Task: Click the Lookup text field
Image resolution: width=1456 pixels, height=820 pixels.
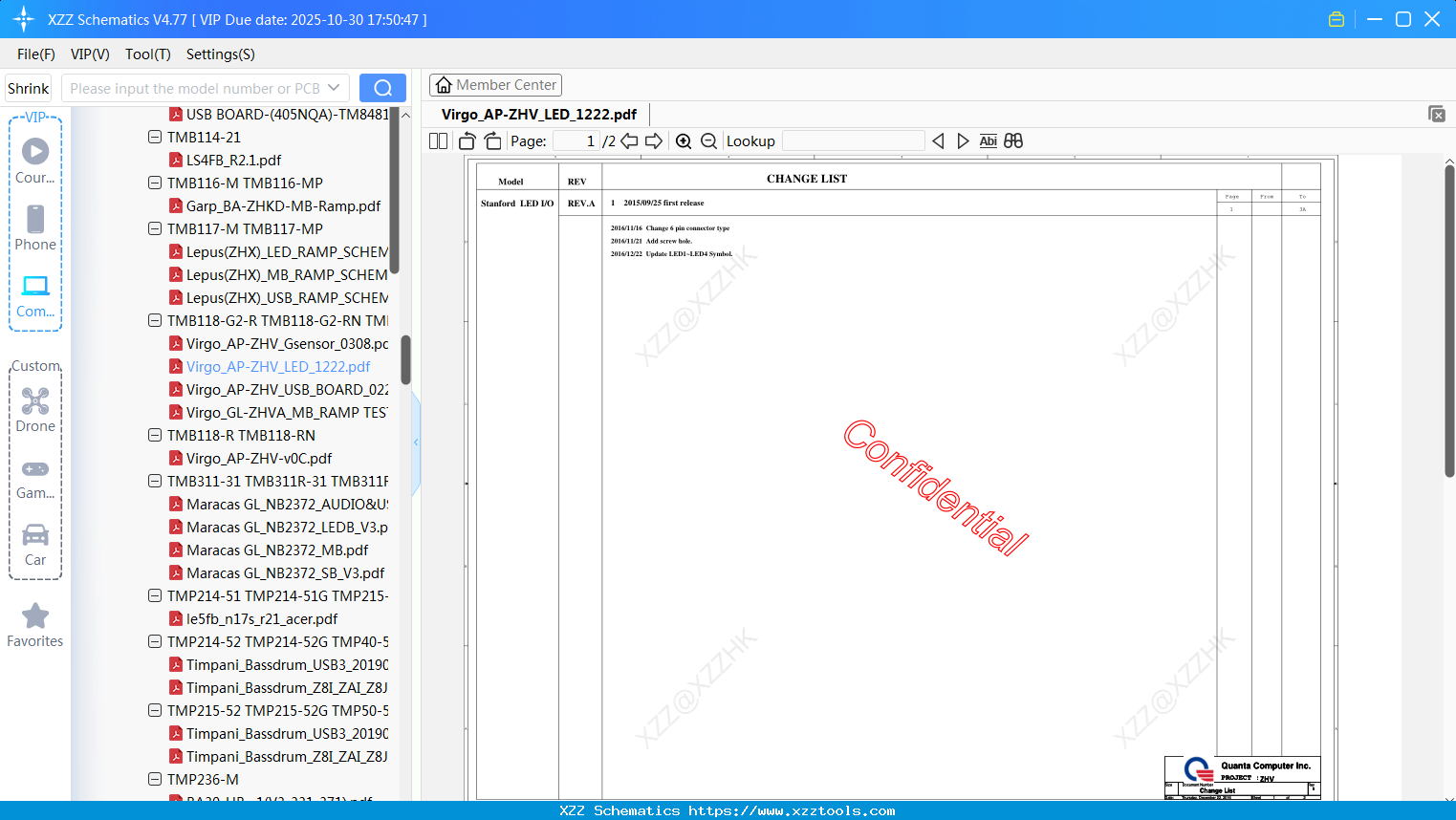Action: pyautogui.click(x=854, y=141)
